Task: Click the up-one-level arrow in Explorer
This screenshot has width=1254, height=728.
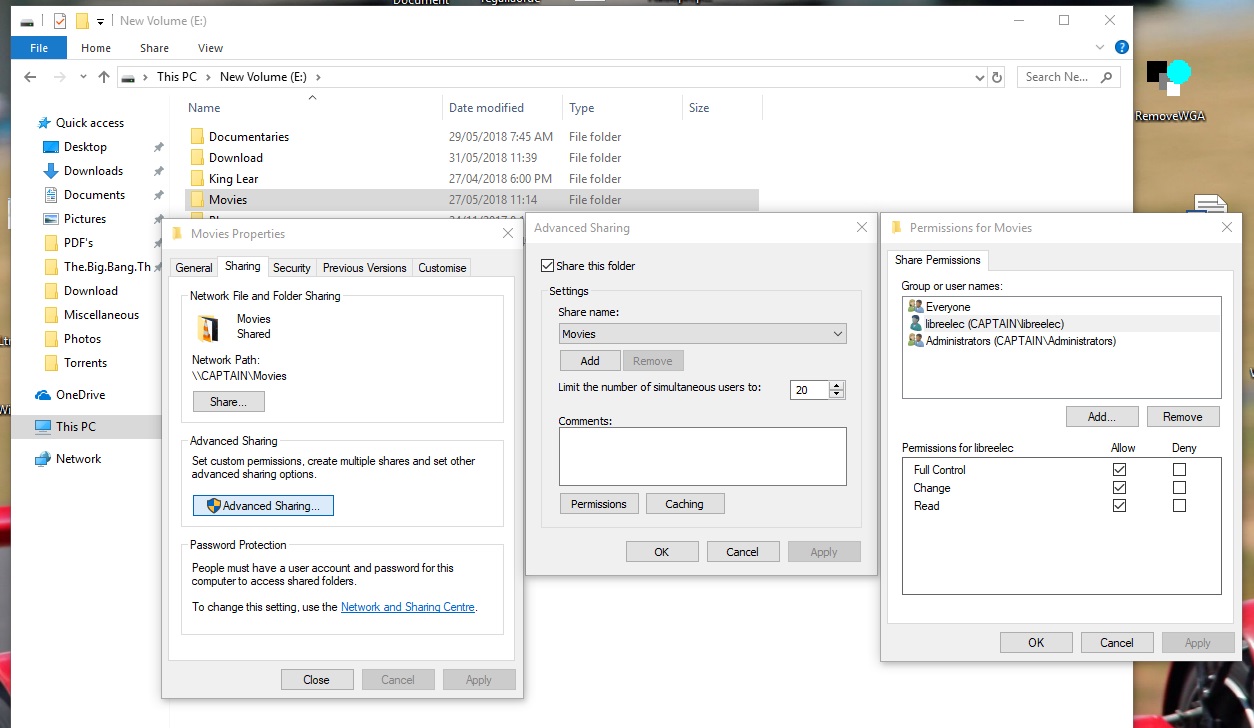Action: (104, 77)
